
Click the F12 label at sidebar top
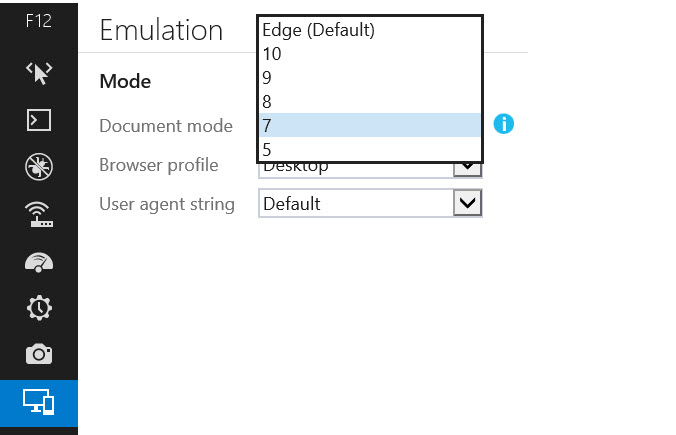(x=39, y=21)
